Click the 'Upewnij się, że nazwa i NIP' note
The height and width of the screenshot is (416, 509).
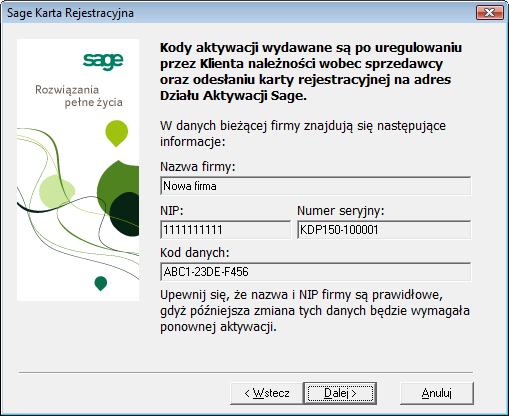(x=315, y=311)
